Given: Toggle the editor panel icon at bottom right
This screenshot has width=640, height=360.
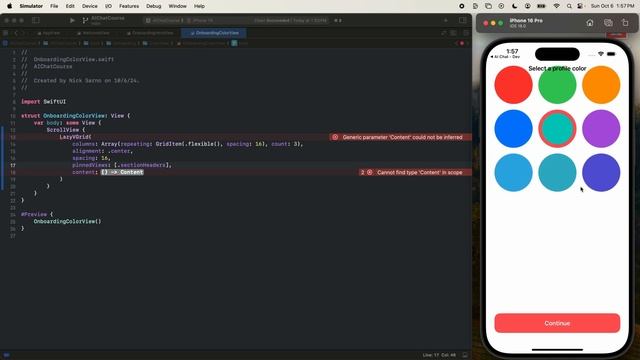Looking at the screenshot, I should click(x=465, y=355).
